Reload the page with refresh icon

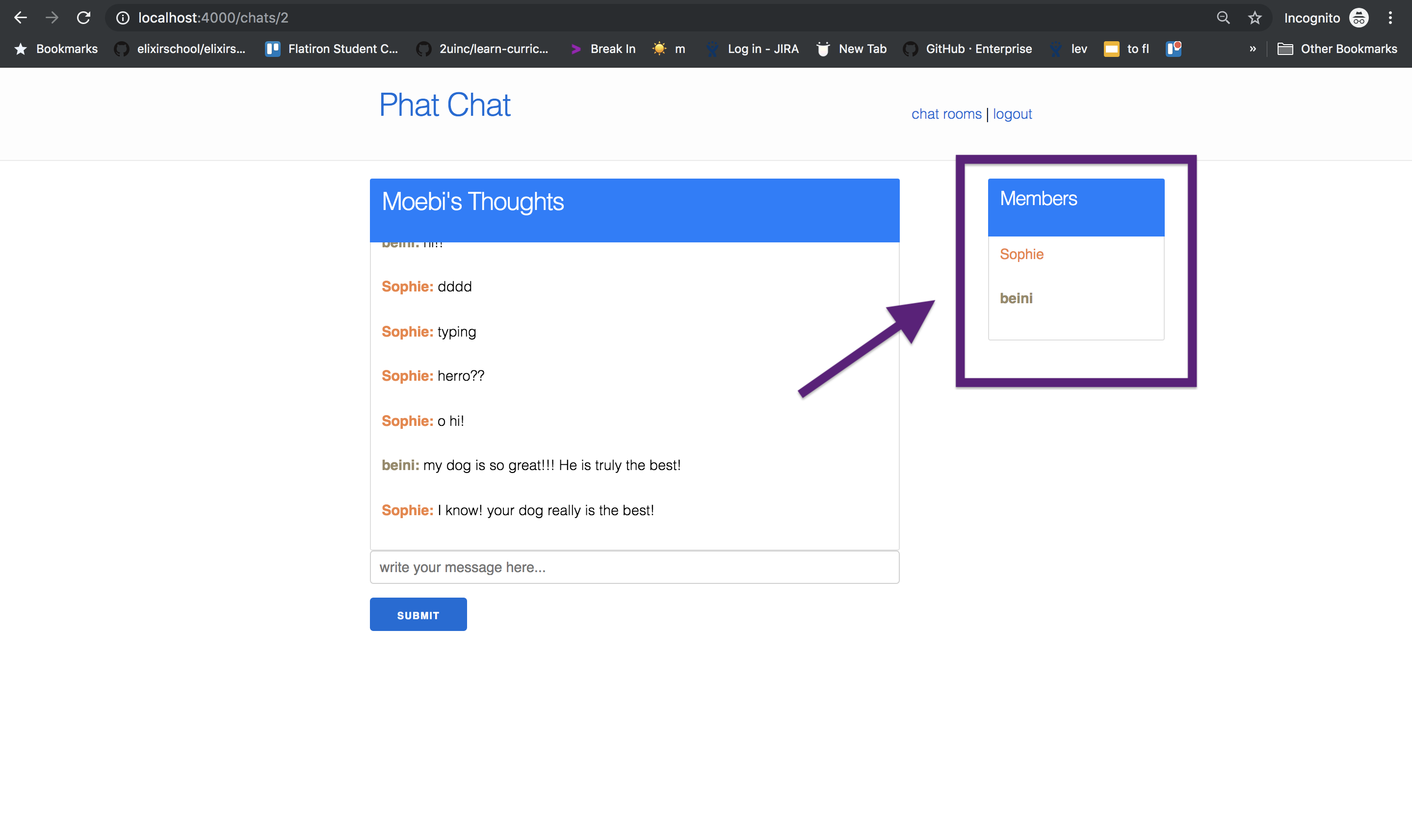[x=84, y=18]
